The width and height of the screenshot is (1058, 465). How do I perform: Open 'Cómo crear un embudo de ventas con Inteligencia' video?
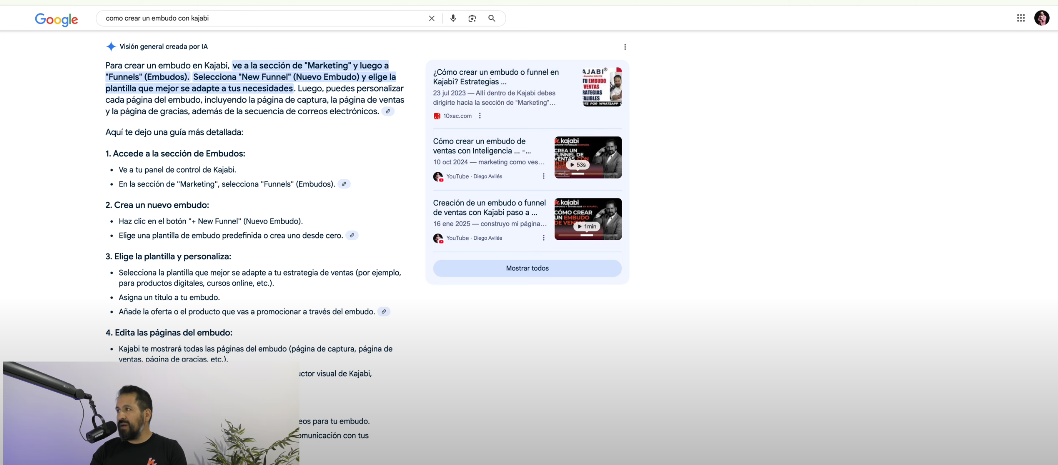[x=481, y=146]
